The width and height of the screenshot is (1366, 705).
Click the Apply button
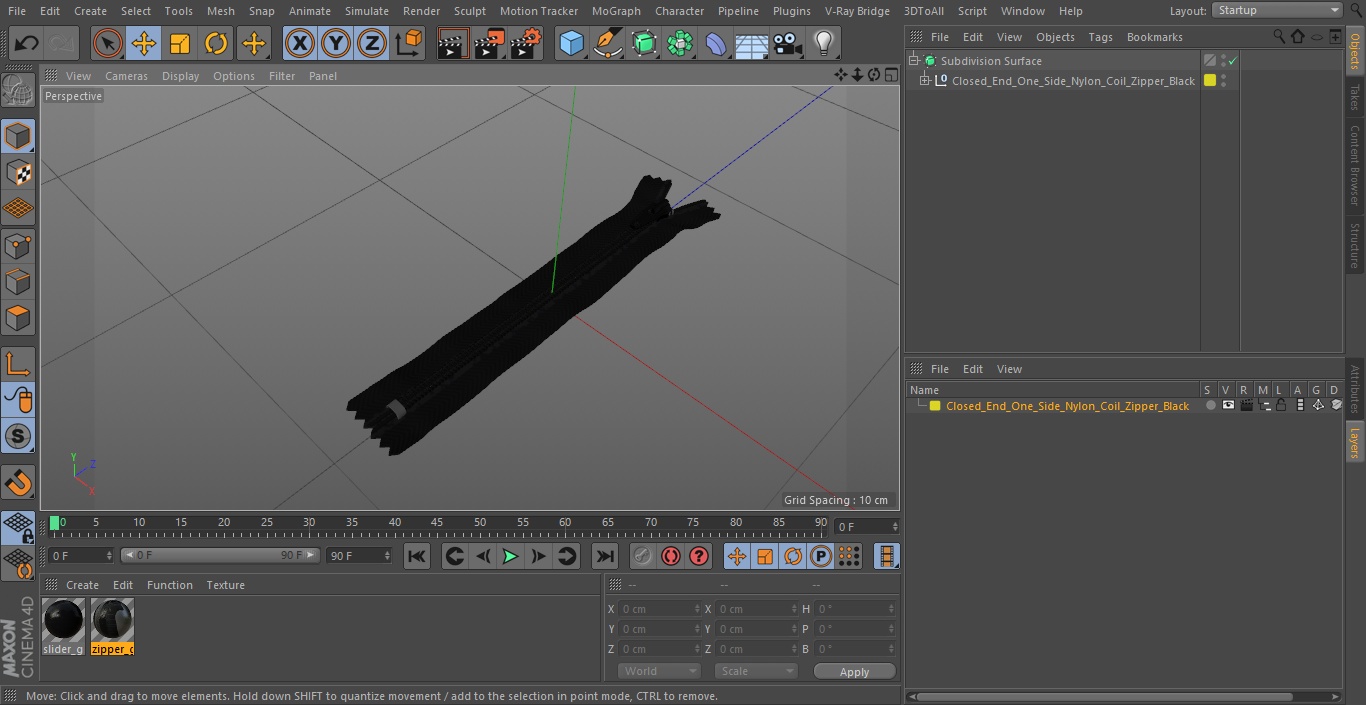(x=854, y=672)
